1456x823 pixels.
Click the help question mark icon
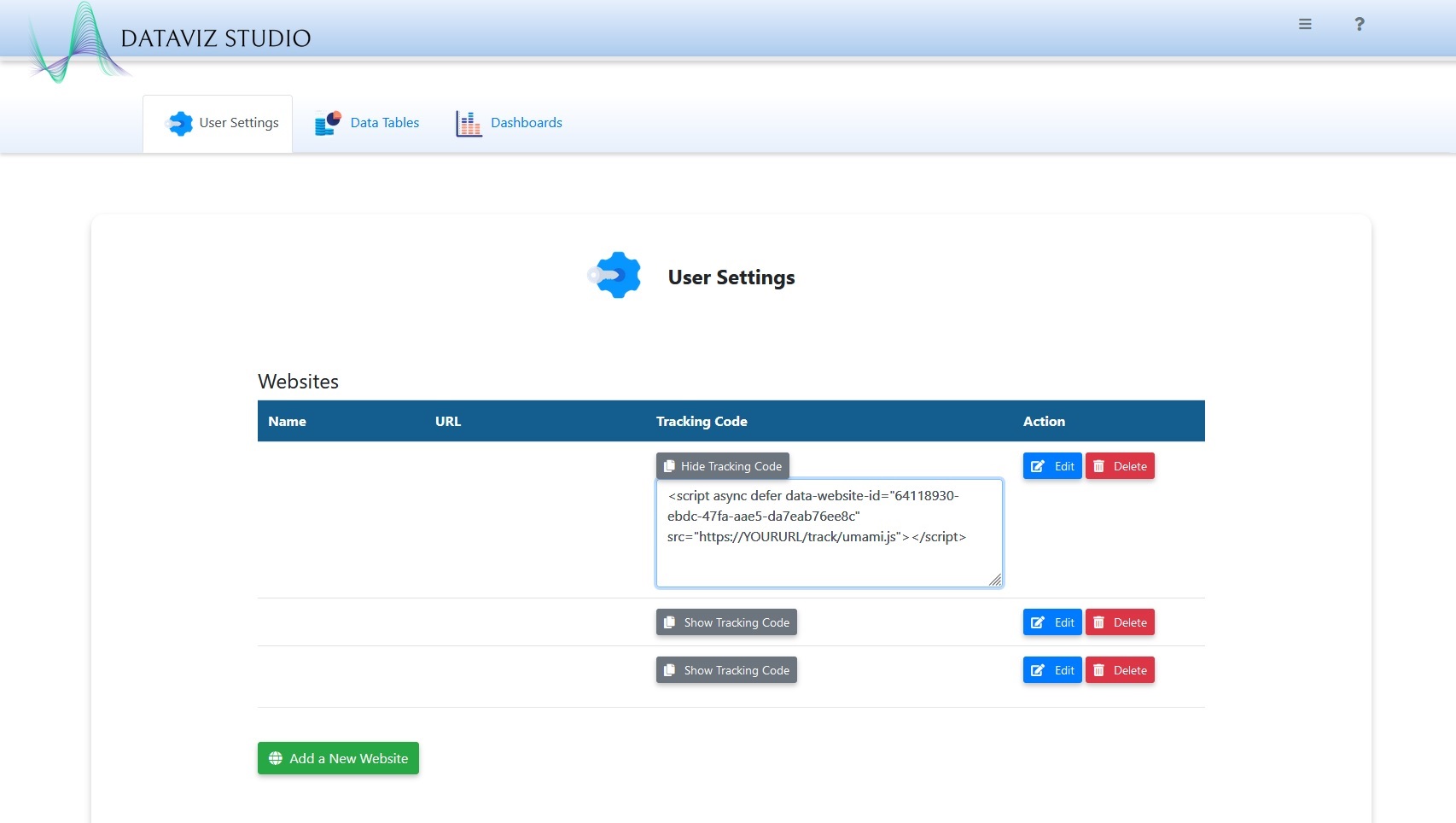pyautogui.click(x=1360, y=24)
